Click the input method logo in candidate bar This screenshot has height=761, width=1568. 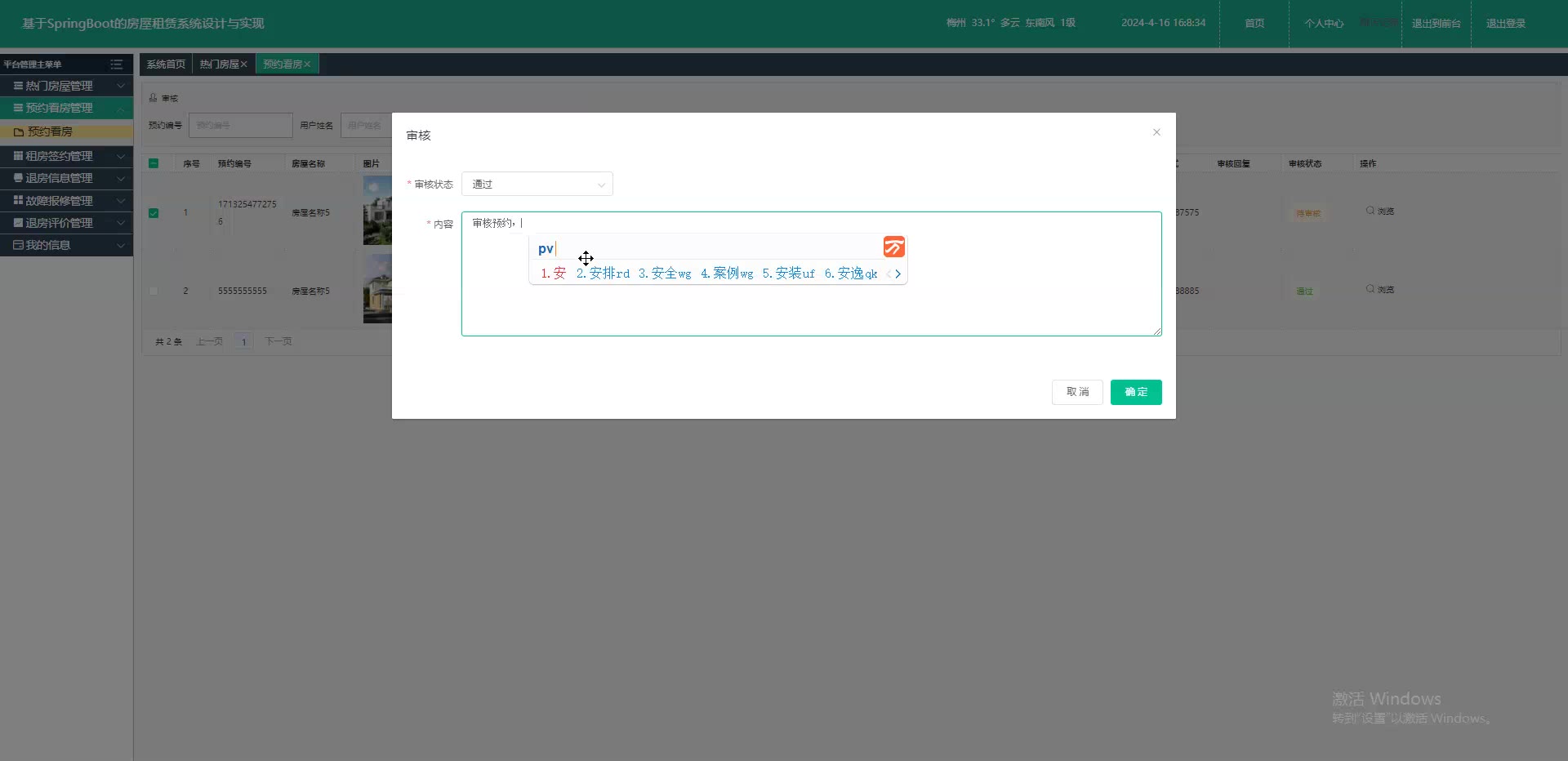click(x=894, y=247)
